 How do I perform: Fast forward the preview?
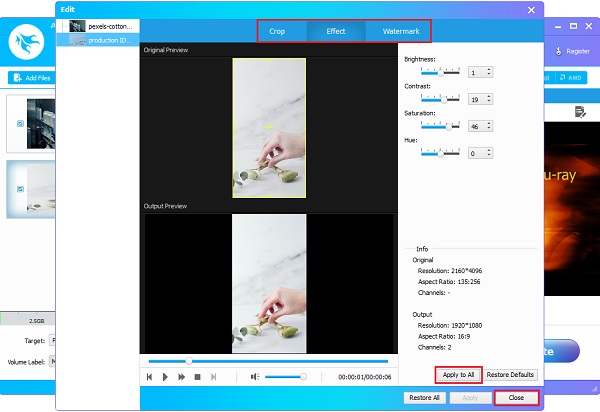(x=181, y=377)
